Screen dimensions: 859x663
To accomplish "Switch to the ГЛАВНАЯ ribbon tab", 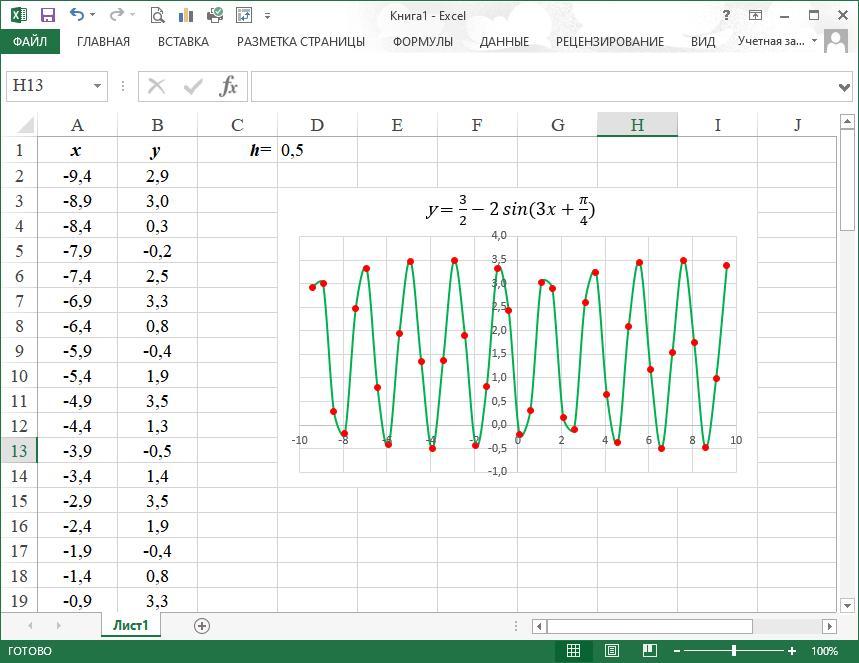I will tap(104, 42).
